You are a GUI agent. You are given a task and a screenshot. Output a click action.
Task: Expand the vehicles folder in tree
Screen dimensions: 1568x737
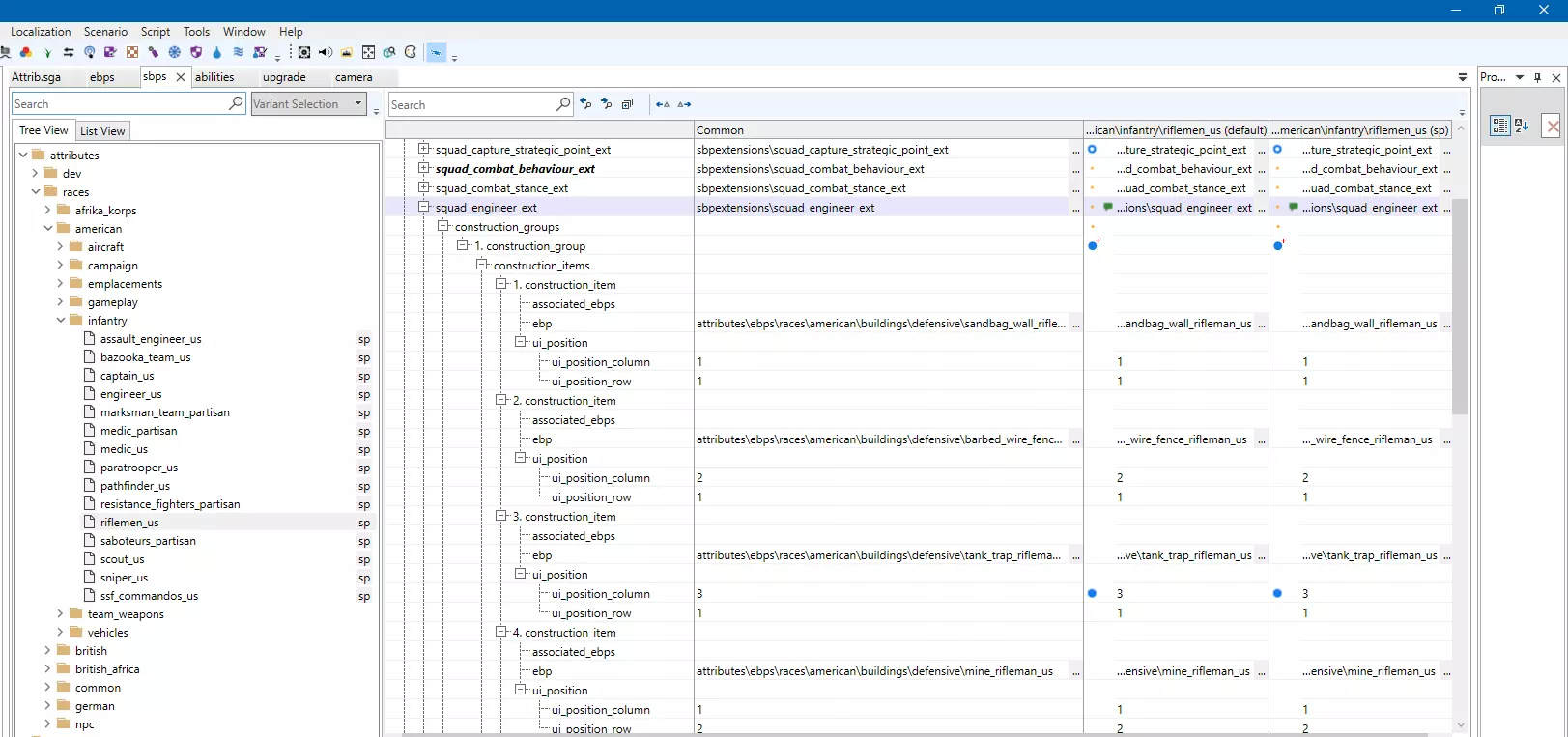click(60, 633)
